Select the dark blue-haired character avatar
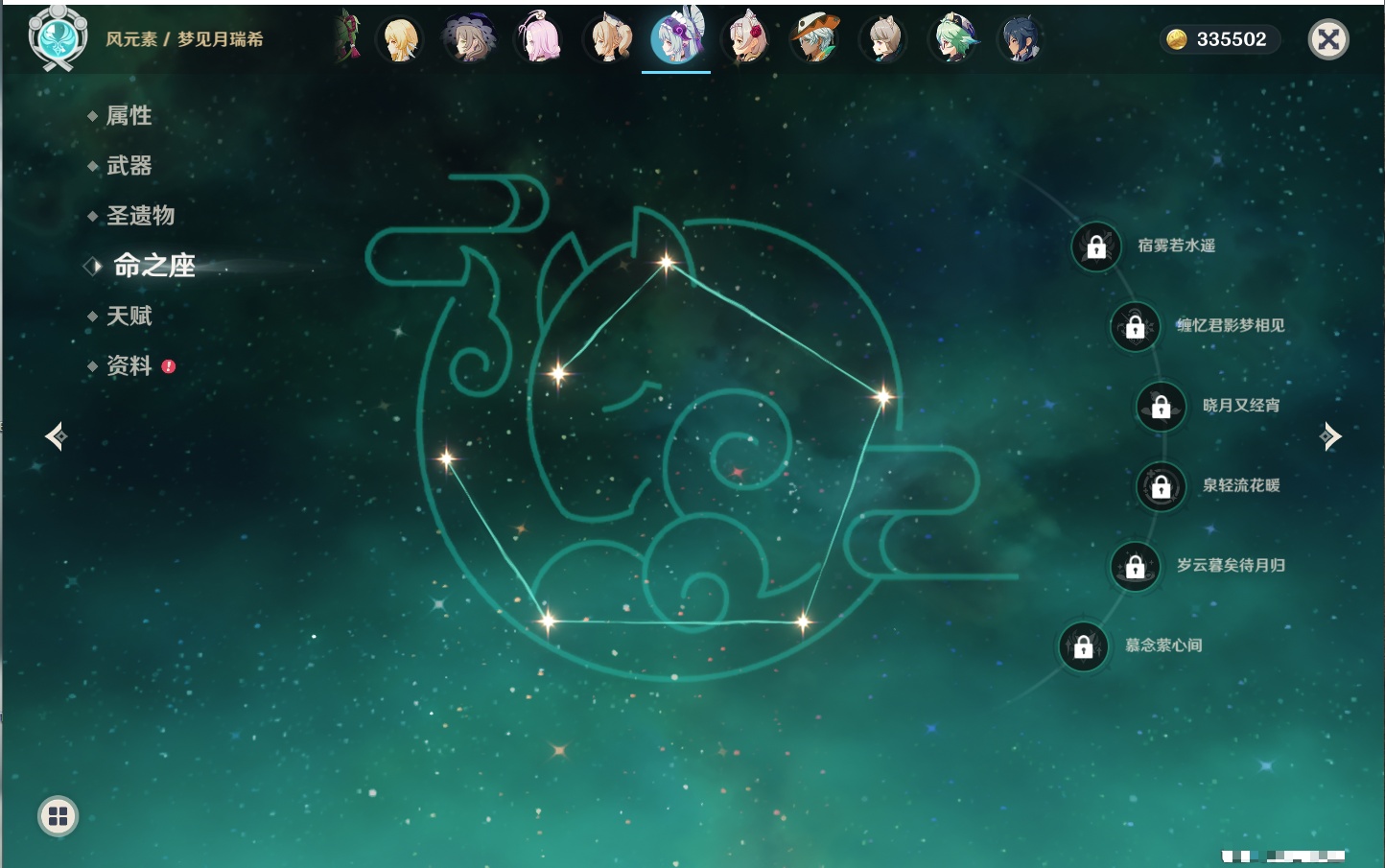1385x868 pixels. point(1021,39)
